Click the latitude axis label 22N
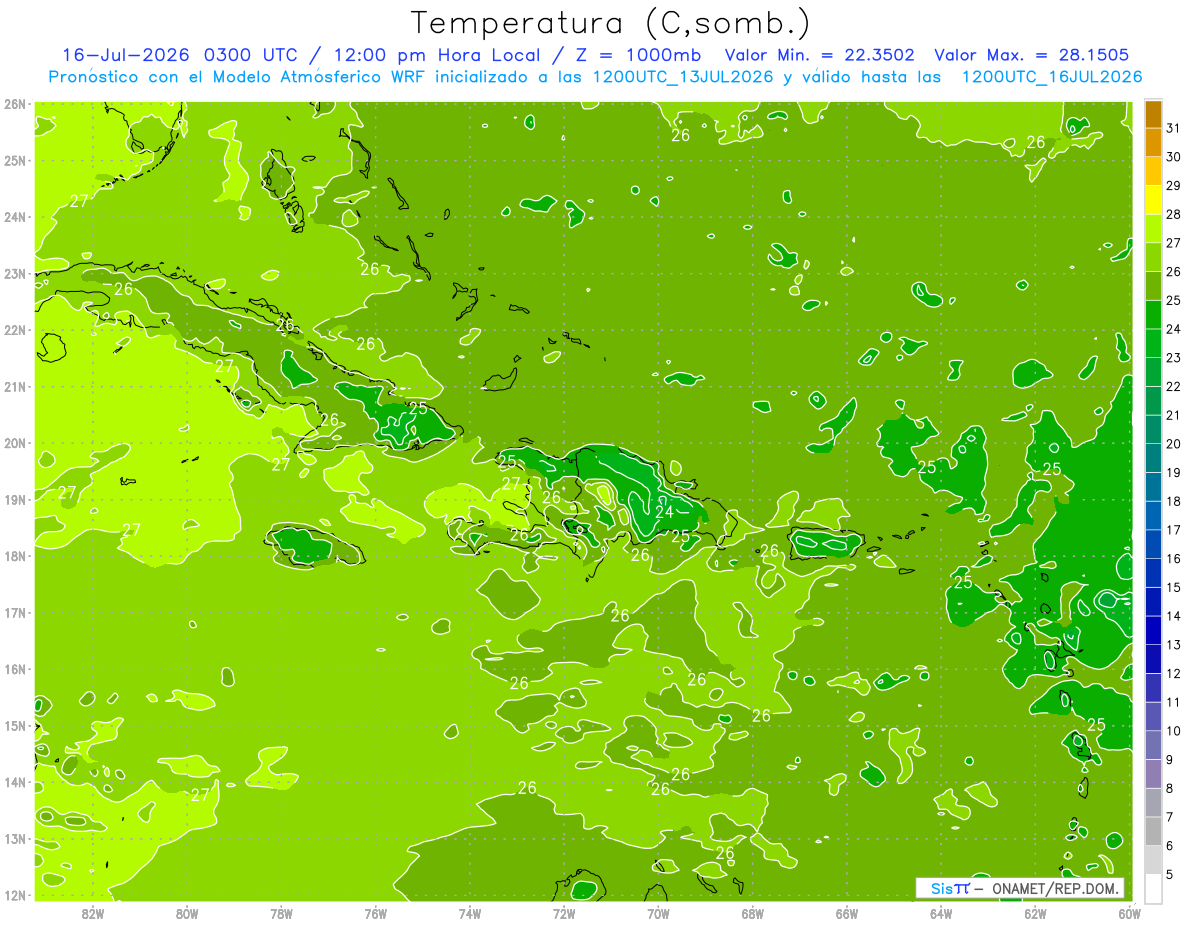 [x=14, y=330]
